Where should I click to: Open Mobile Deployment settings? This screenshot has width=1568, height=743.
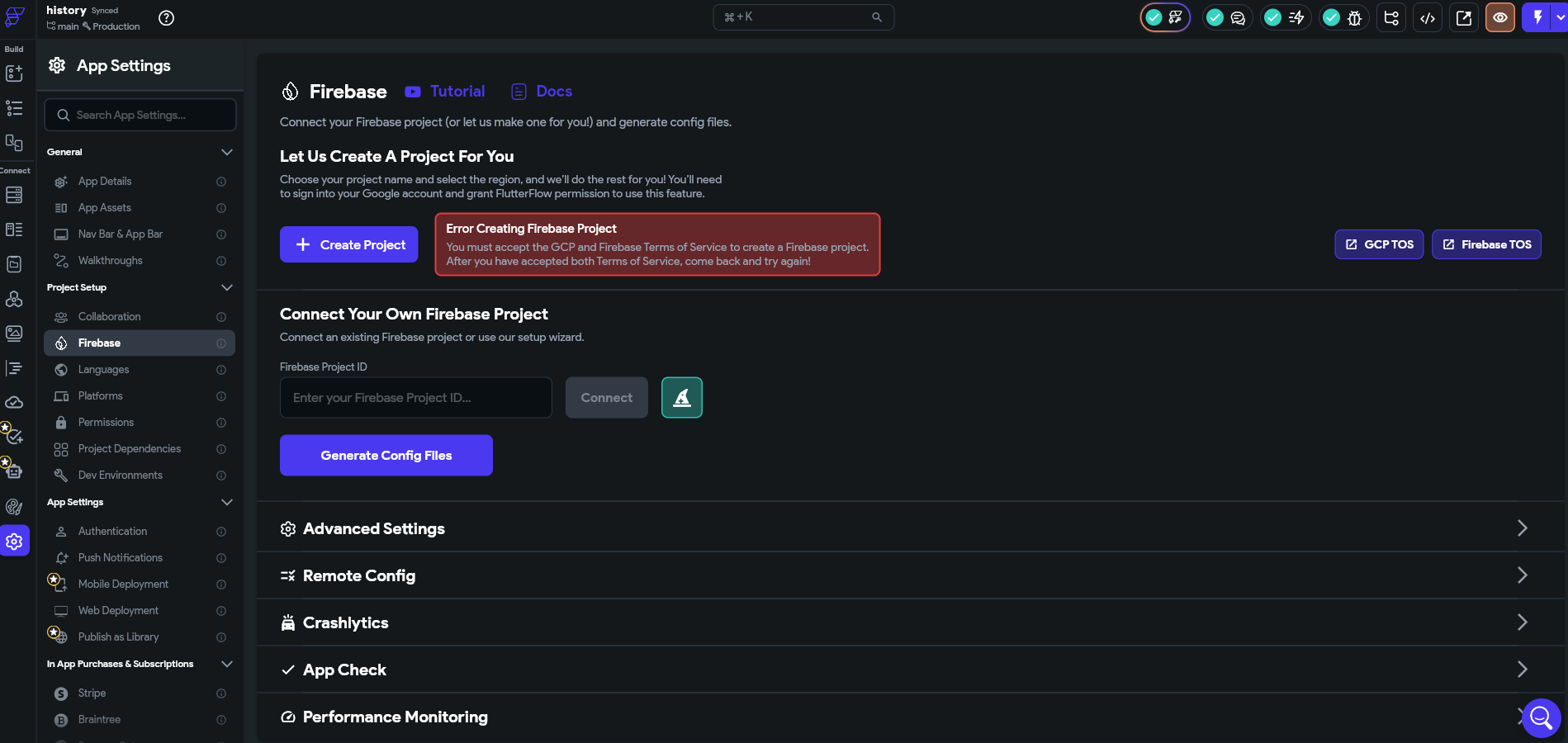(x=140, y=584)
